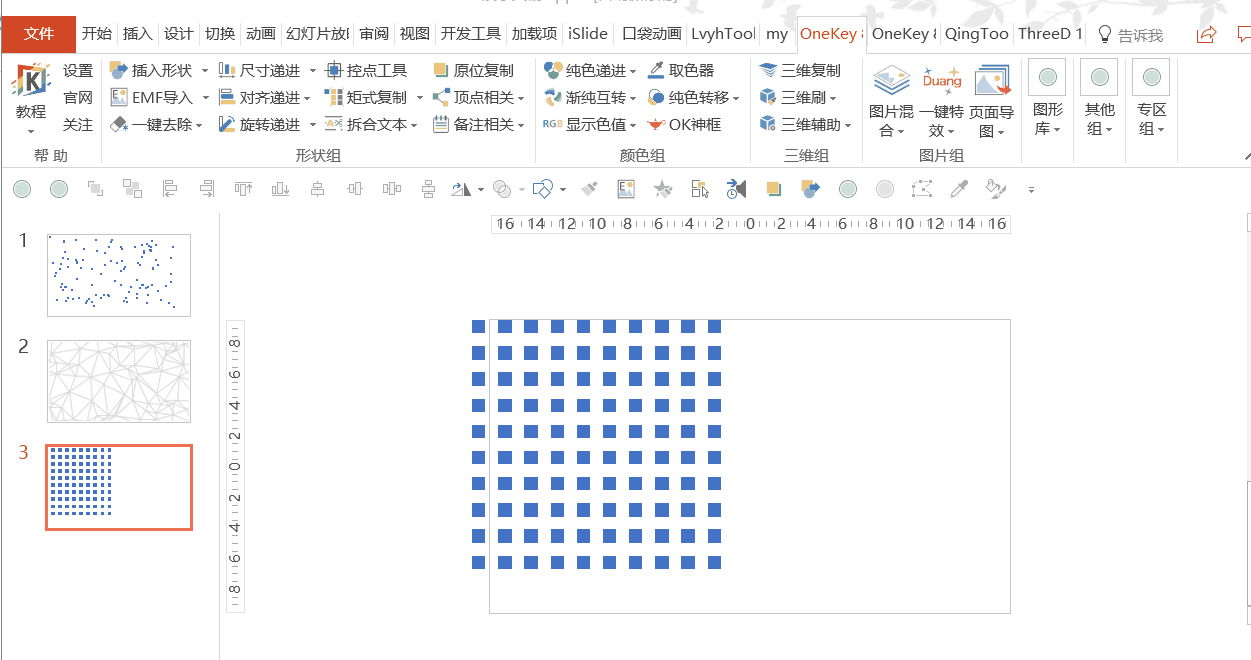
Task: Click the eyedropper icon in quick access toolbar
Action: pyautogui.click(x=959, y=189)
